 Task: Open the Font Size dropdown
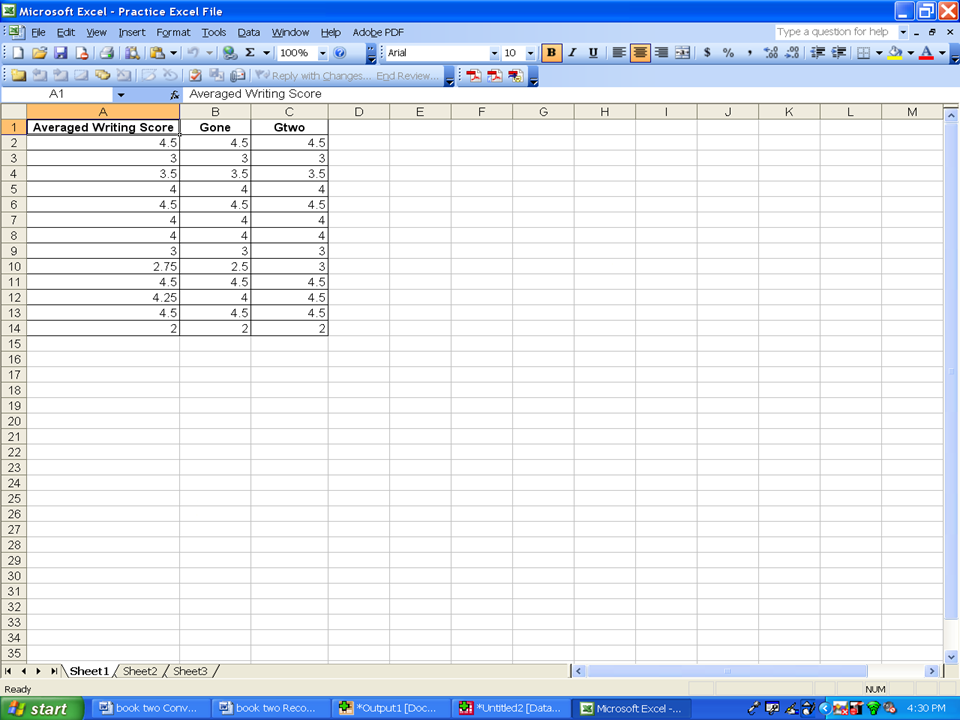pos(530,53)
